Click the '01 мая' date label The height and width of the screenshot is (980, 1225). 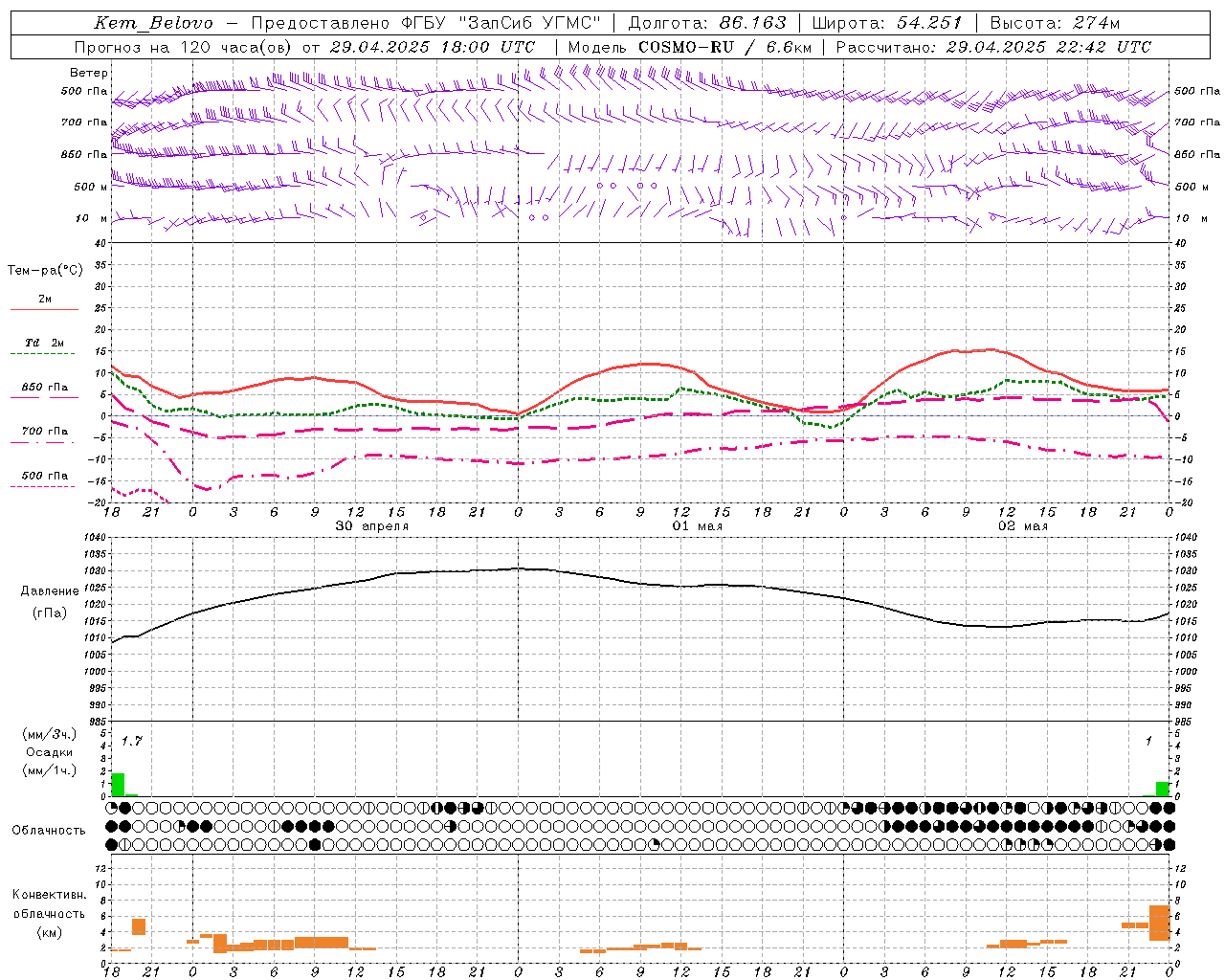tap(697, 526)
